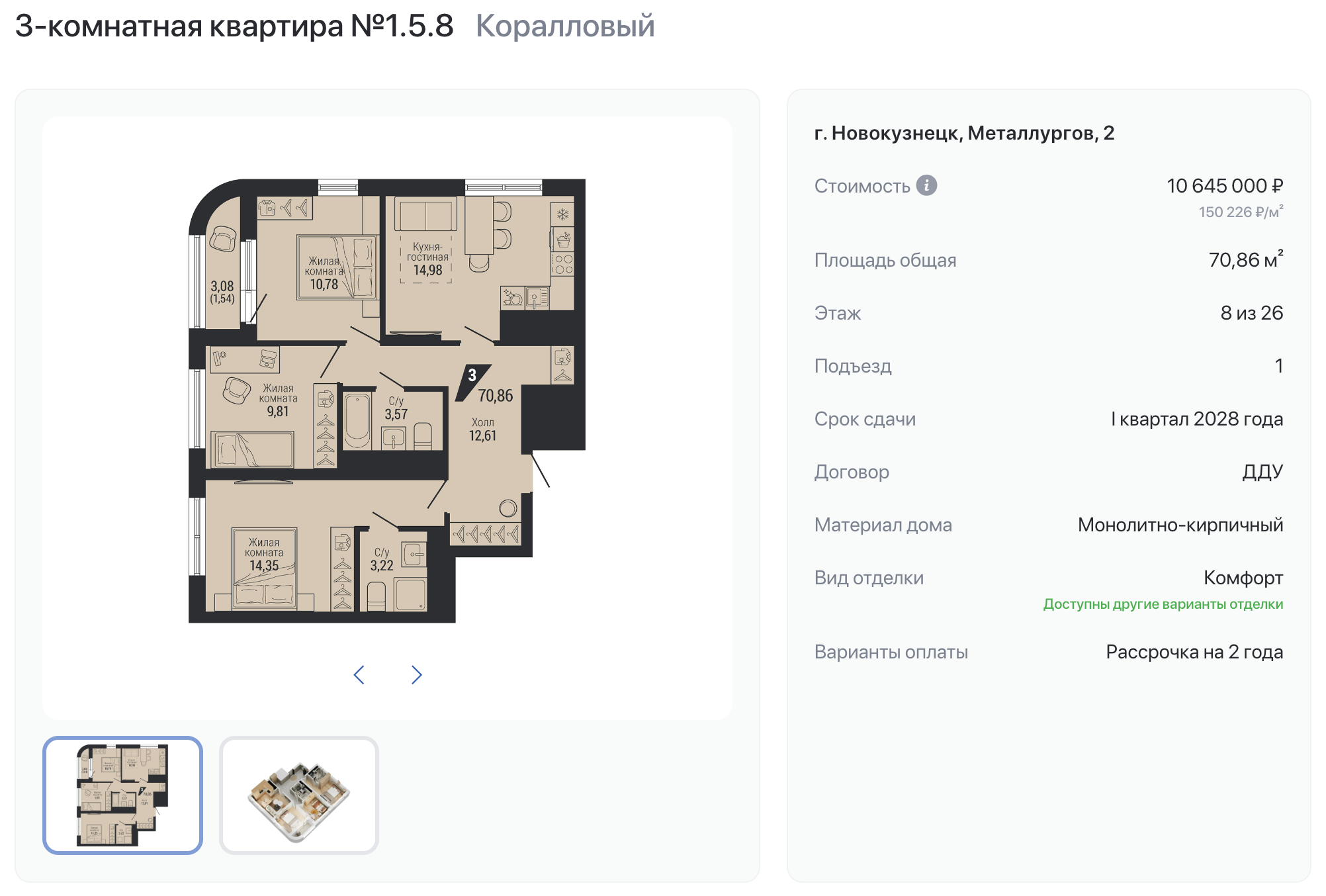1326x896 pixels.
Task: Open the Коралловый complex link in title
Action: coord(565,26)
